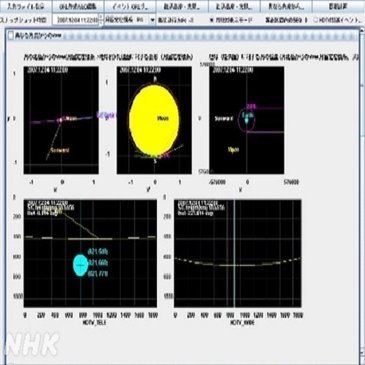365x365 pixels.
Task: Click the rightmost button in the top row
Action: coord(338,6)
